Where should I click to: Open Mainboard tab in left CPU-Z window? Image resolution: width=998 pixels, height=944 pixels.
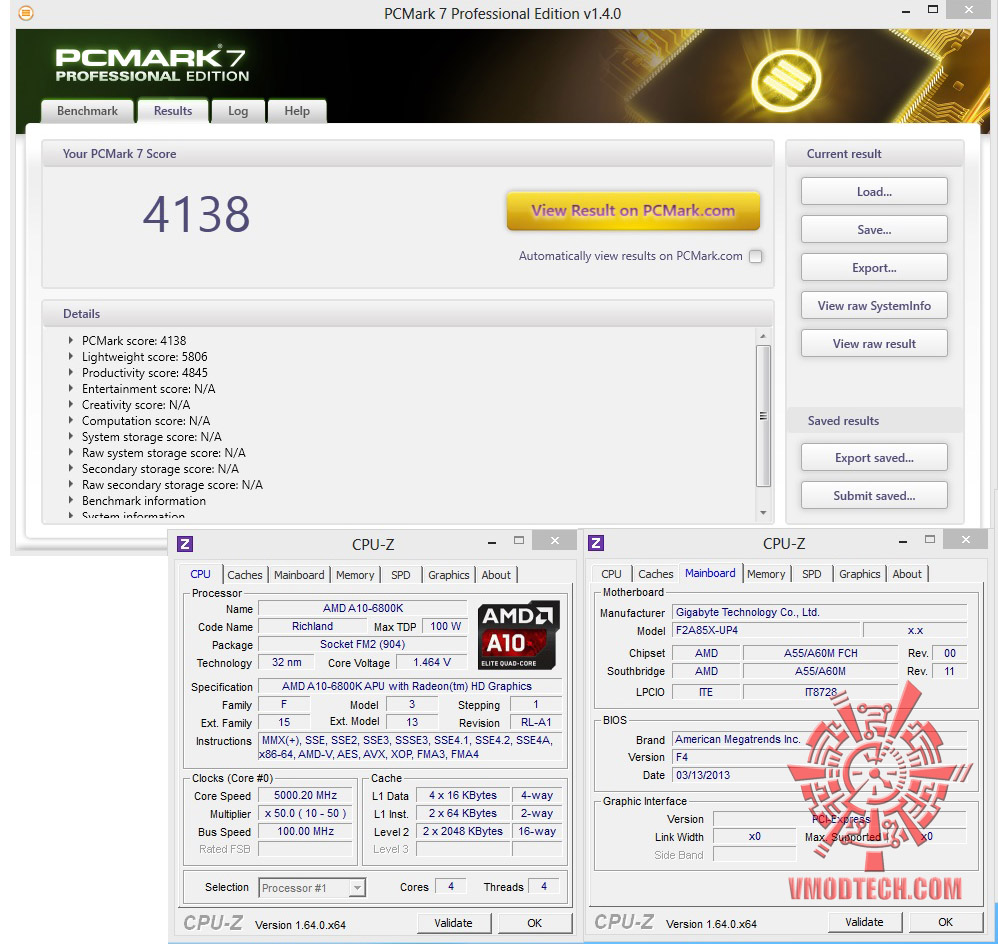tap(299, 575)
